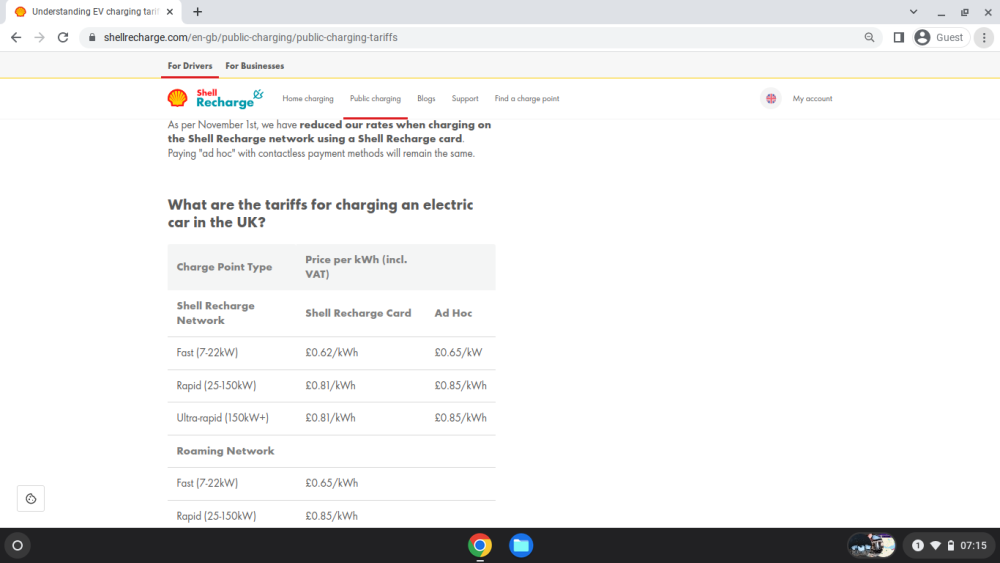
Task: Click the padlock site info icon
Action: coord(92,38)
